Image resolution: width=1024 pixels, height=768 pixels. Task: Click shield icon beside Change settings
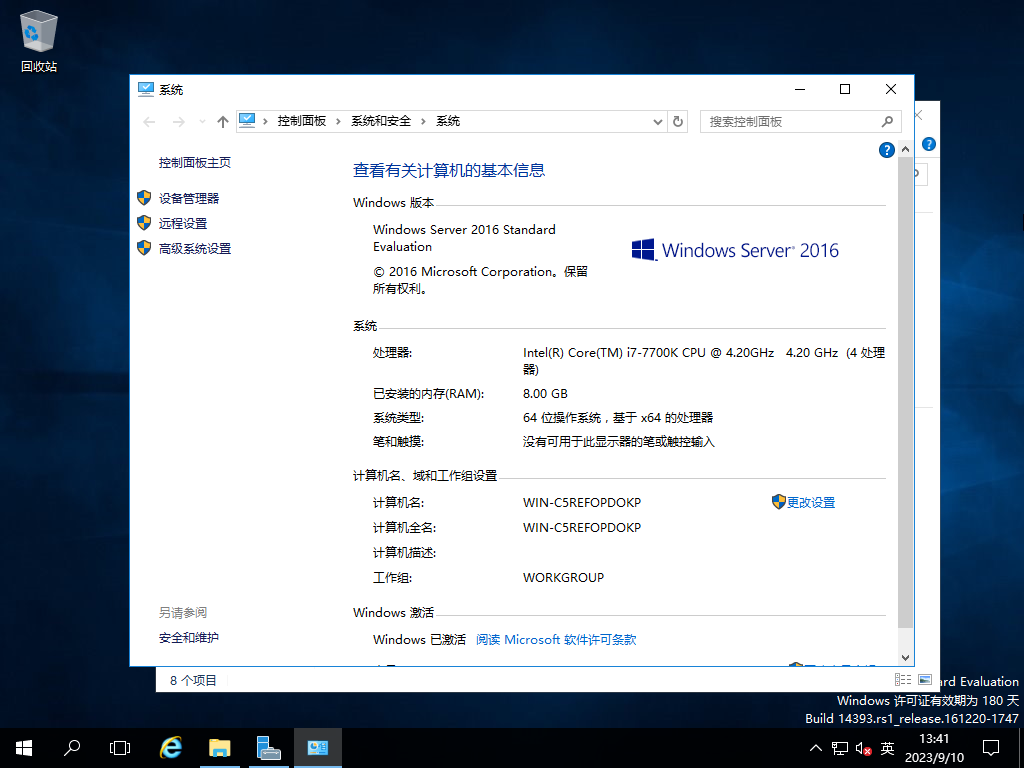click(x=778, y=502)
